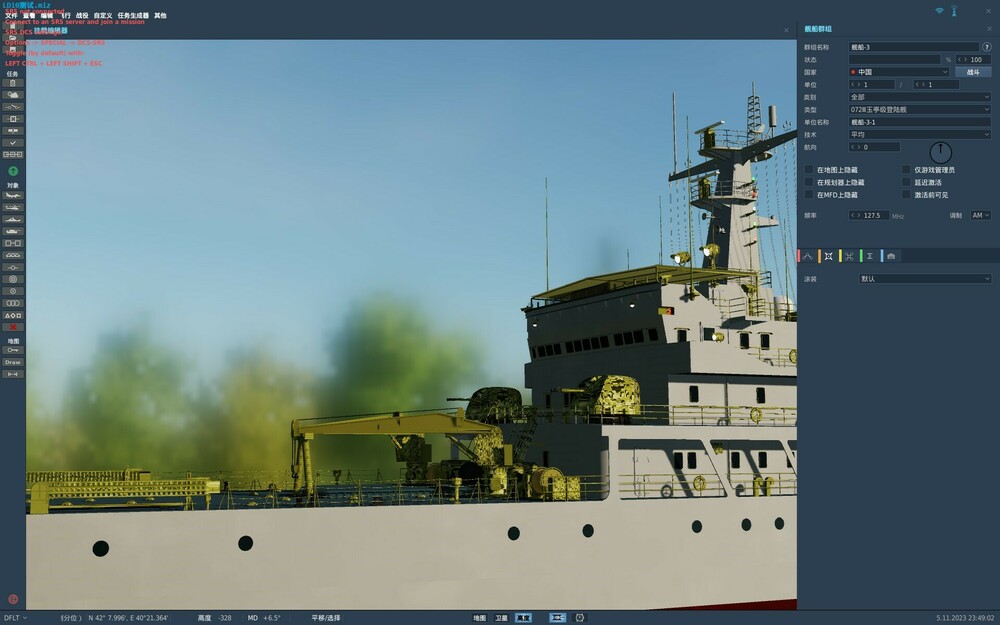Open the DFLT dropdown in status bar
The width and height of the screenshot is (1000, 625).
tap(15, 617)
